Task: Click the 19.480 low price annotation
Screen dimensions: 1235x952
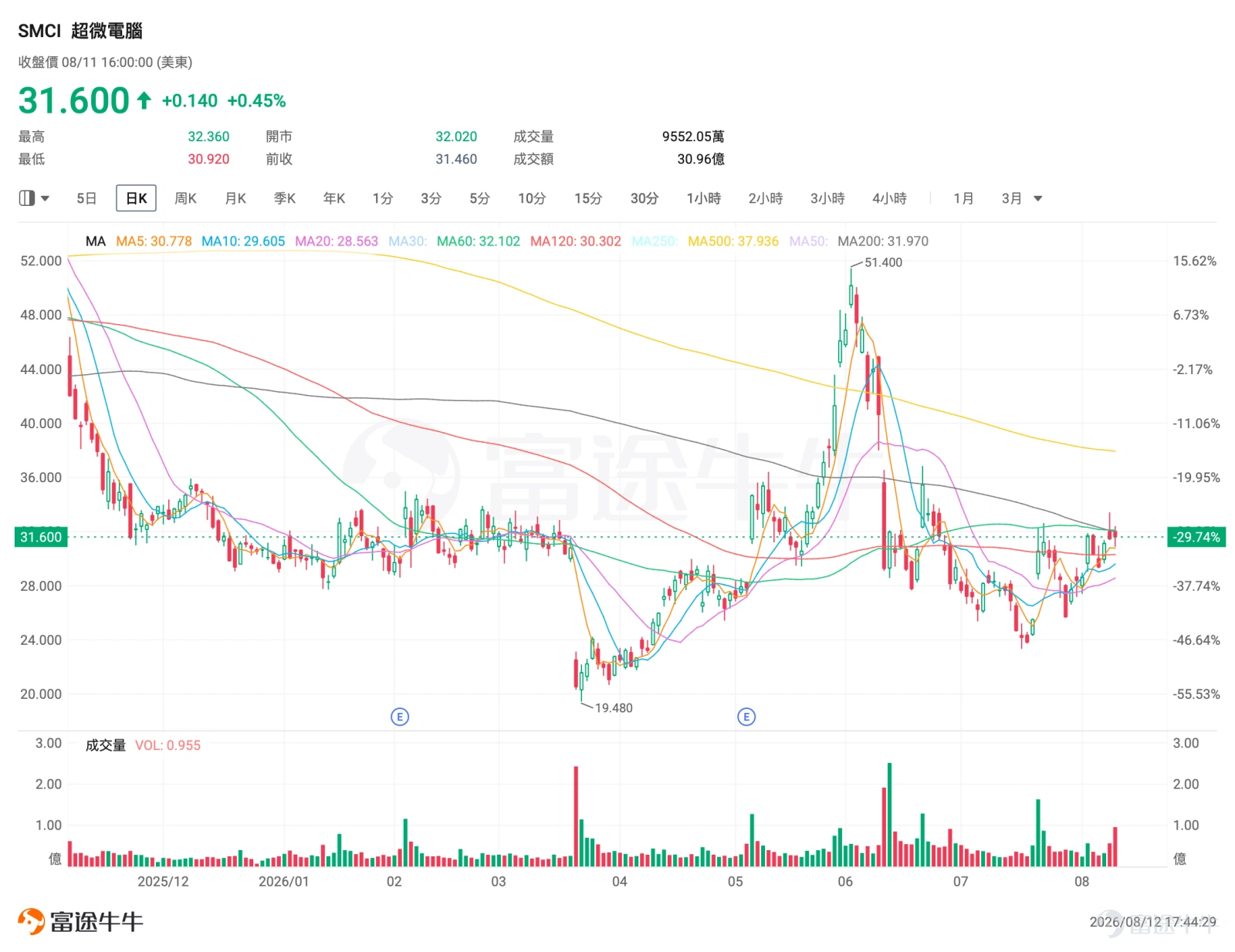Action: point(614,708)
